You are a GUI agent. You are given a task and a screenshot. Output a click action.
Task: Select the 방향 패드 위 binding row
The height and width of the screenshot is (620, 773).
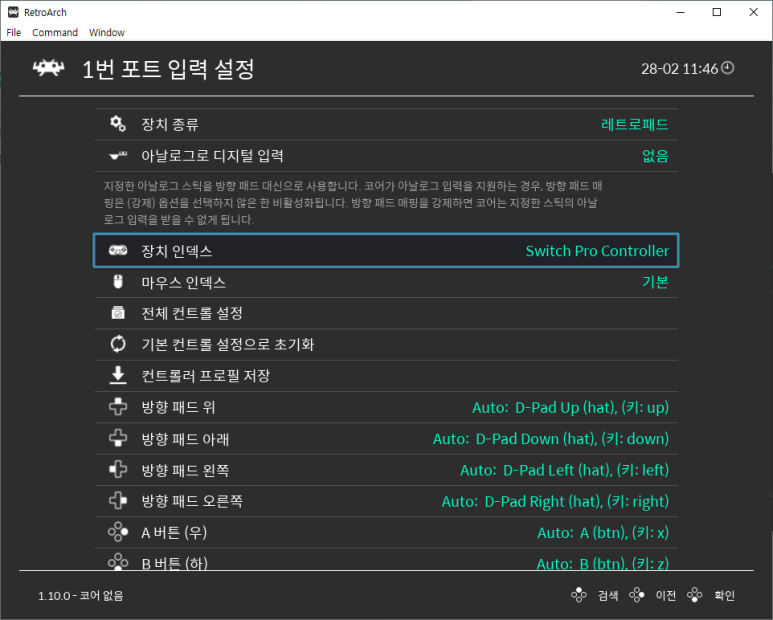pos(386,407)
